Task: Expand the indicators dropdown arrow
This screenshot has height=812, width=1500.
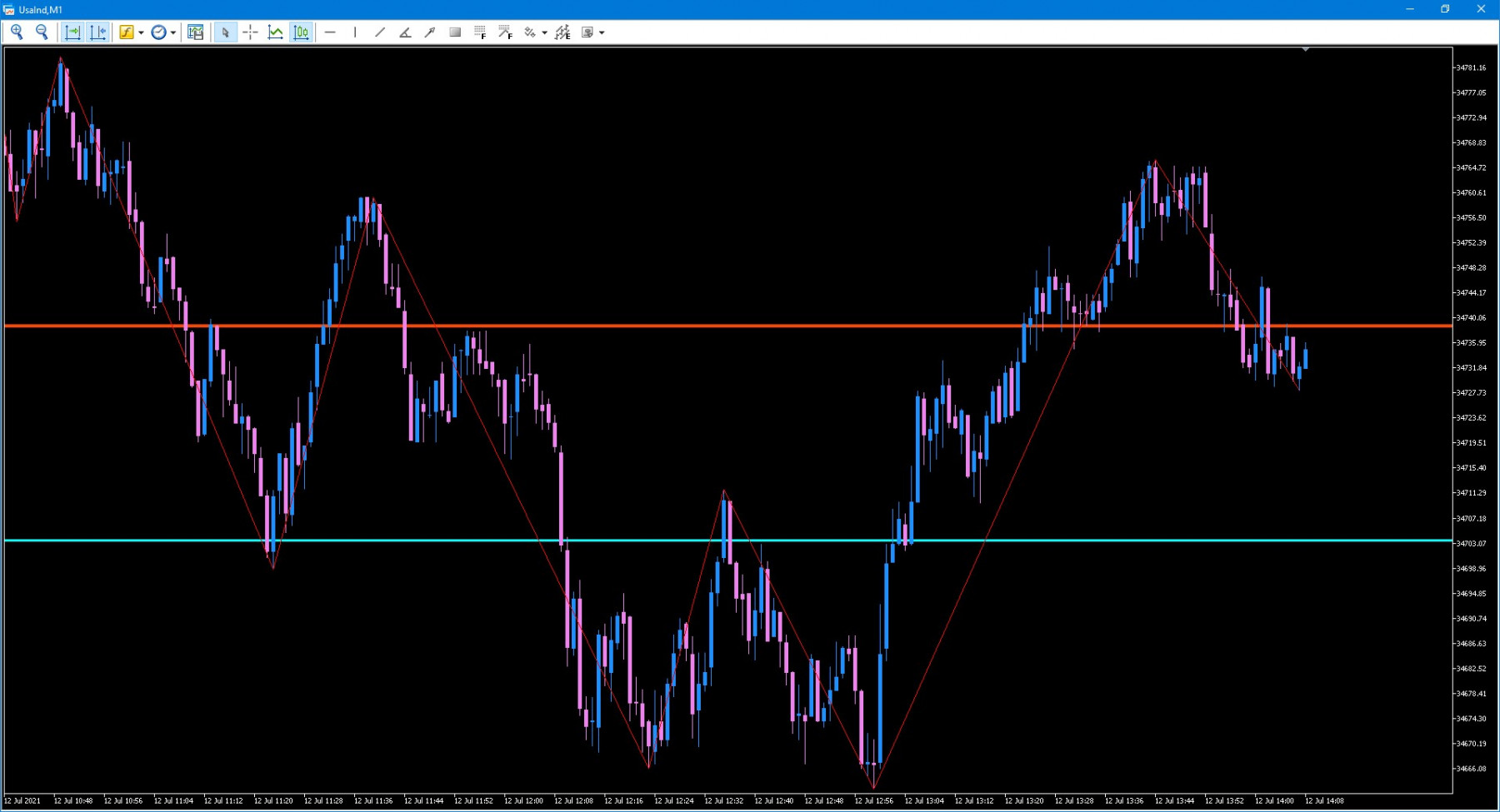Action: 141,32
